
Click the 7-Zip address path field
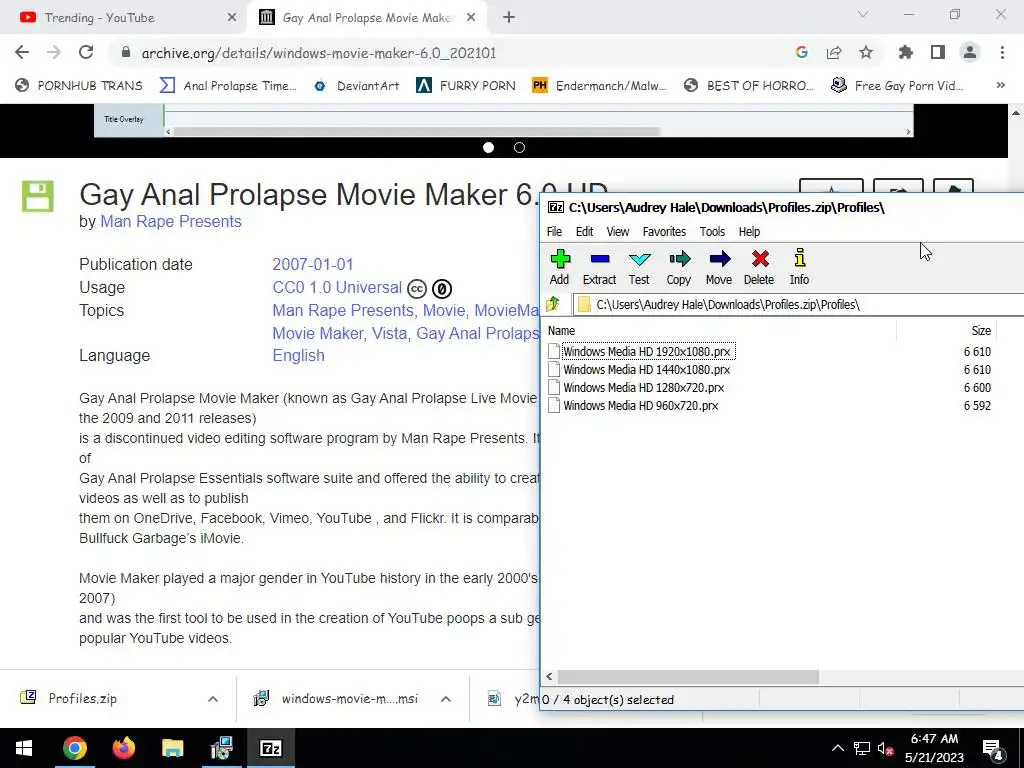tap(800, 304)
